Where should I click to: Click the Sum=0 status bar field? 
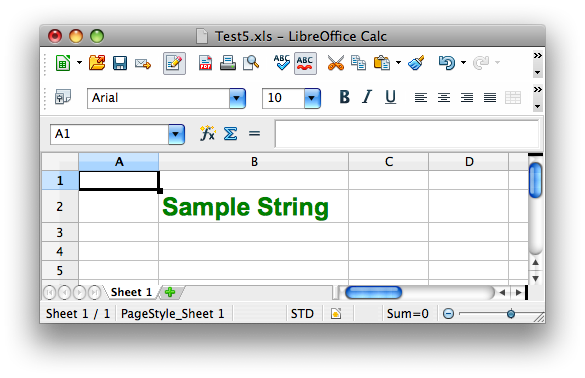point(408,314)
